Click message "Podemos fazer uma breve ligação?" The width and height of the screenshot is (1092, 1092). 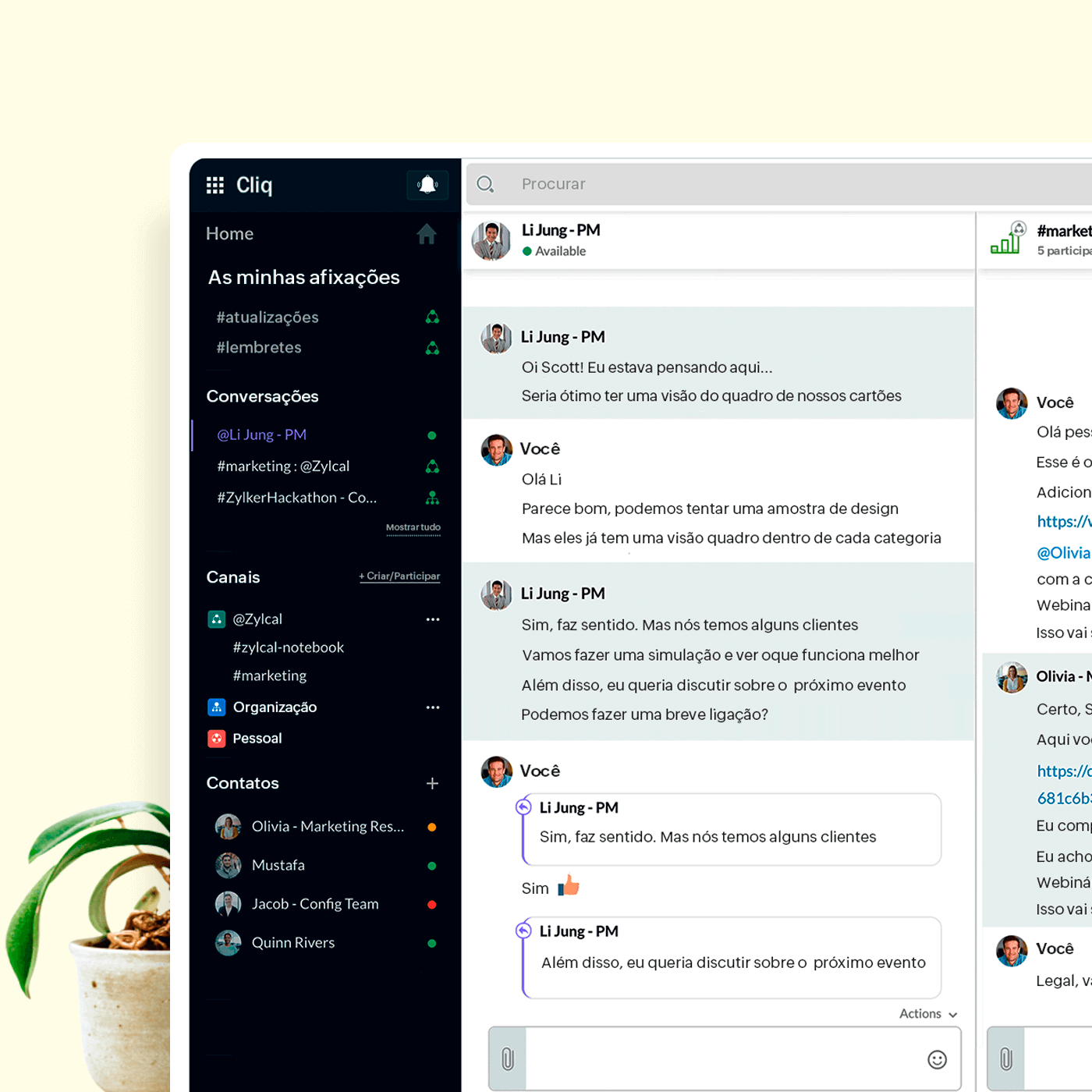coord(645,714)
